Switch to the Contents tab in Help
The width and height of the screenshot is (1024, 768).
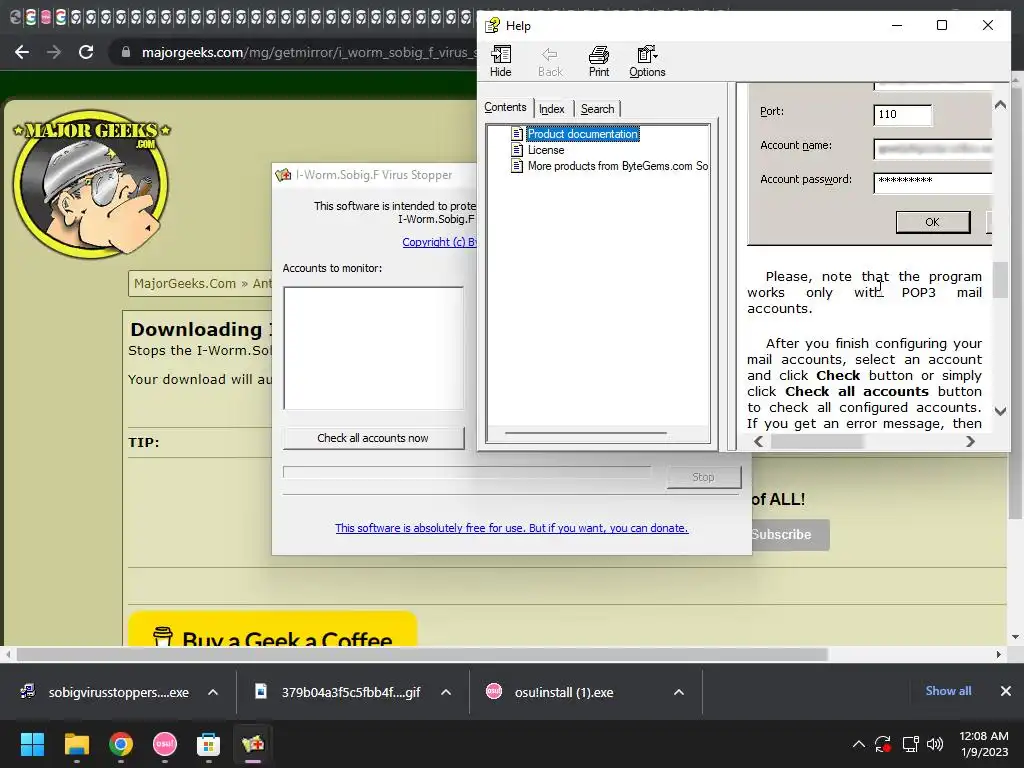[x=505, y=108]
